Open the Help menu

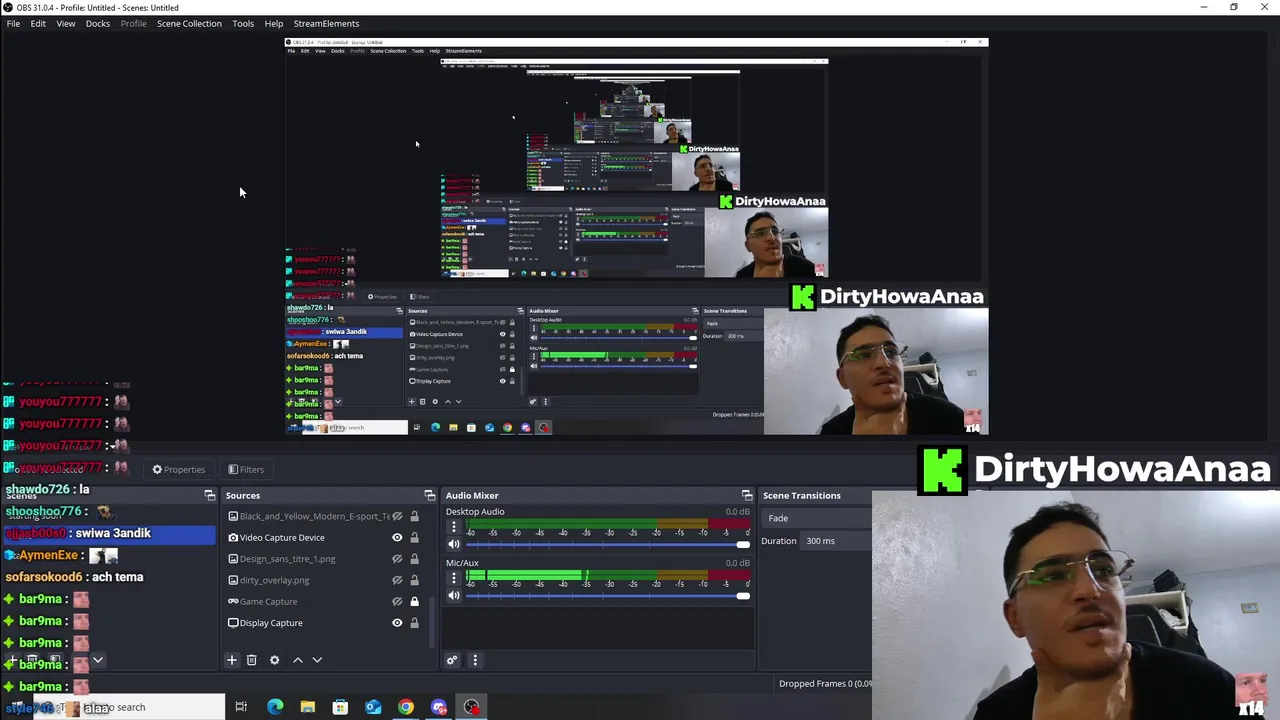coord(273,23)
